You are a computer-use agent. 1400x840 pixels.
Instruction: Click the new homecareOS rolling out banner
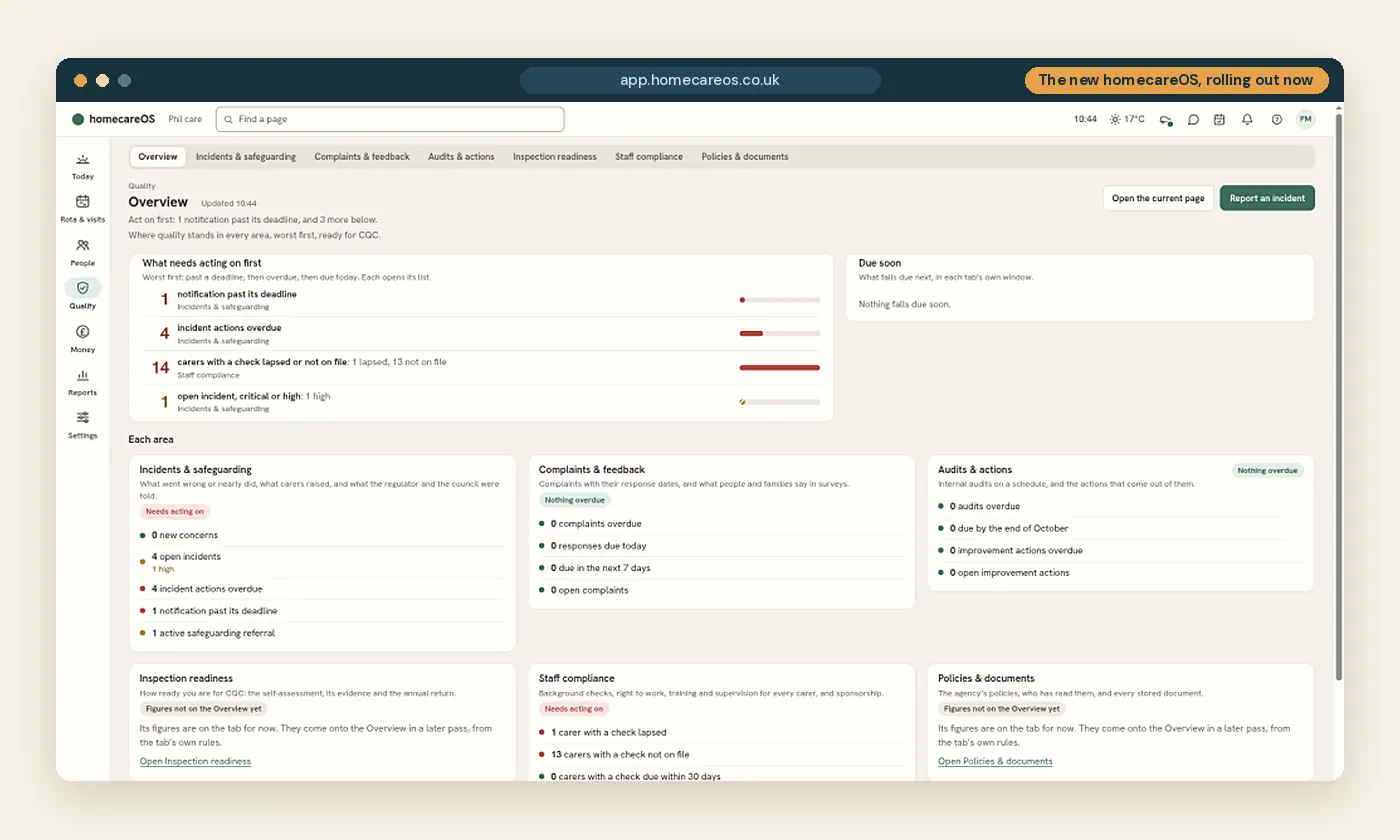click(x=1176, y=80)
